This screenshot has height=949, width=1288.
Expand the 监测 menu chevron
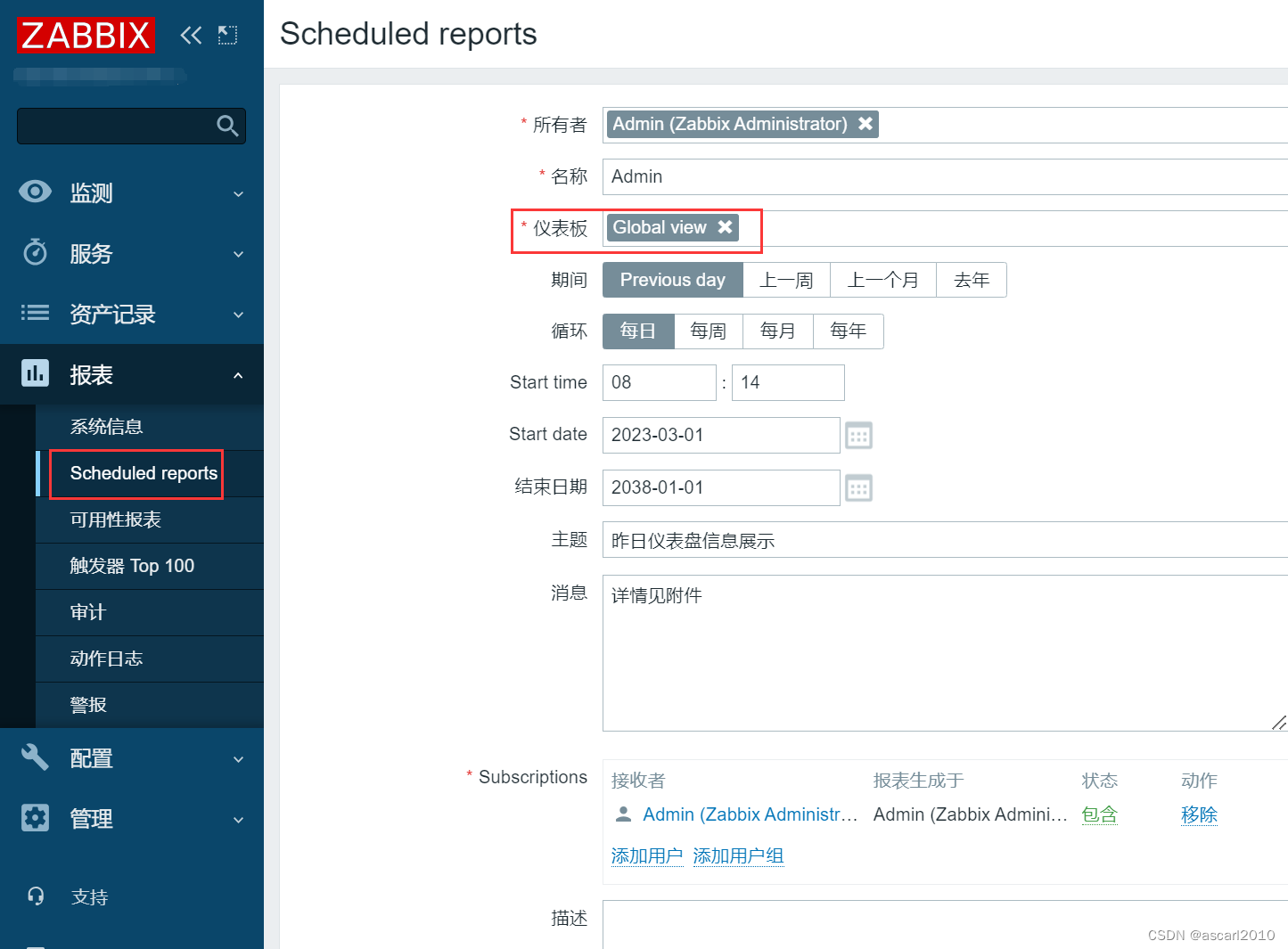(238, 192)
